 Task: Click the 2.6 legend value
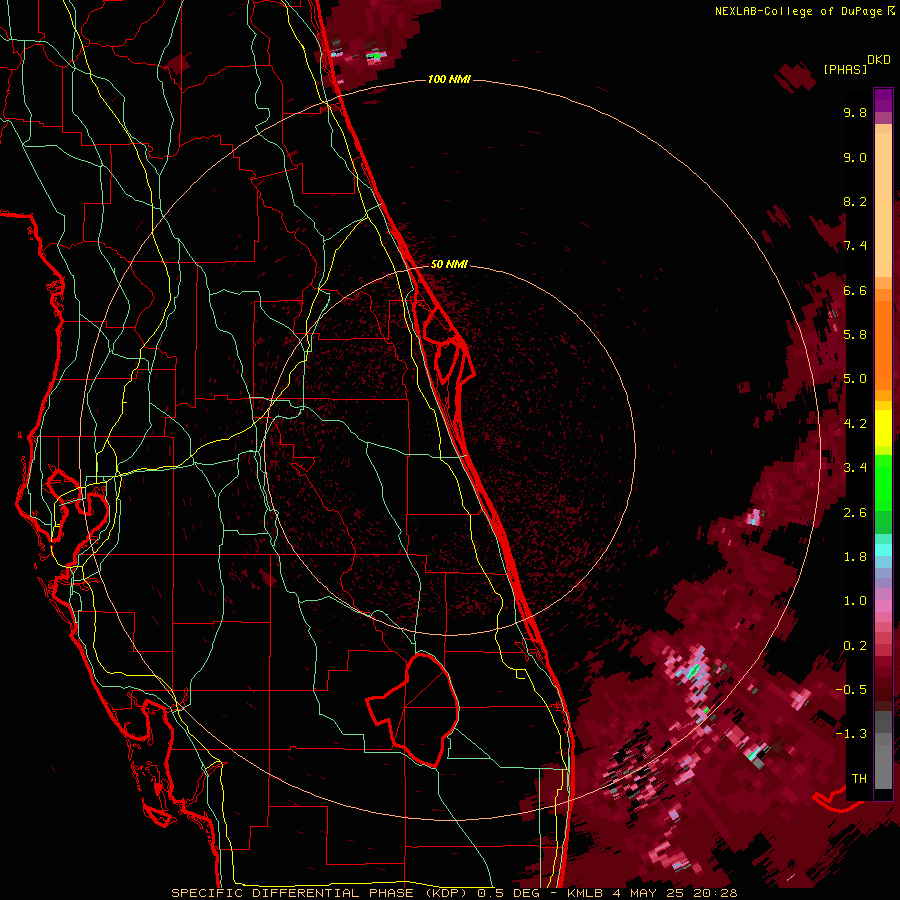[x=855, y=513]
